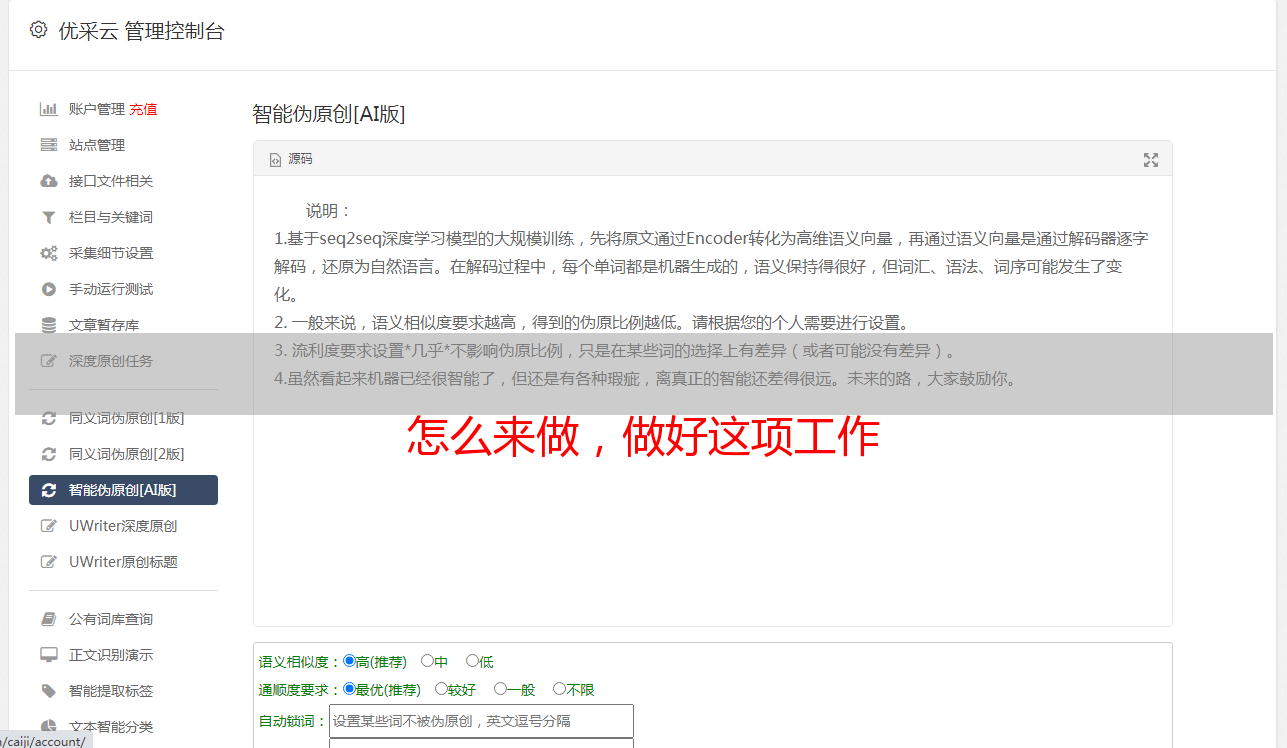
Task: Select 低 for 语义相似度
Action: [x=472, y=661]
